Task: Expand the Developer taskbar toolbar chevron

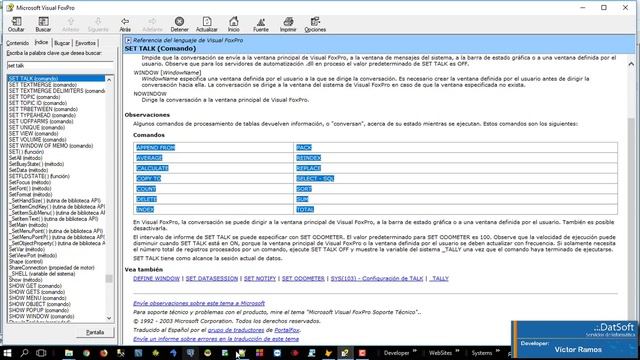Action: (x=415, y=351)
